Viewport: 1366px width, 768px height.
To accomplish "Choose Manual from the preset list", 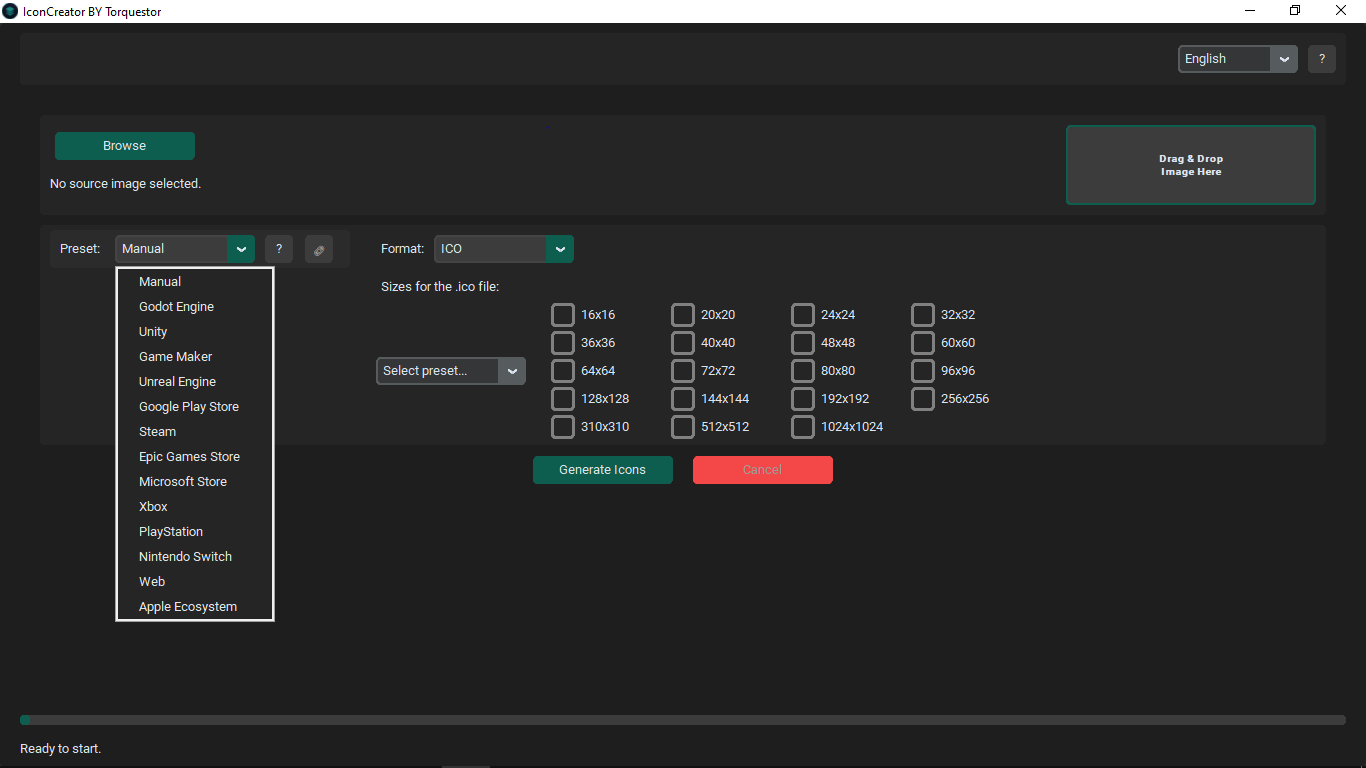I will click(x=195, y=282).
